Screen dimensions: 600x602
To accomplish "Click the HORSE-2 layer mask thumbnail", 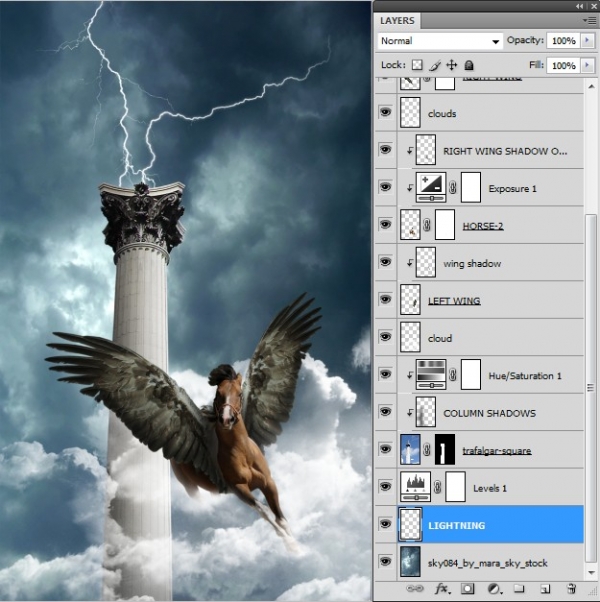I will [x=445, y=225].
